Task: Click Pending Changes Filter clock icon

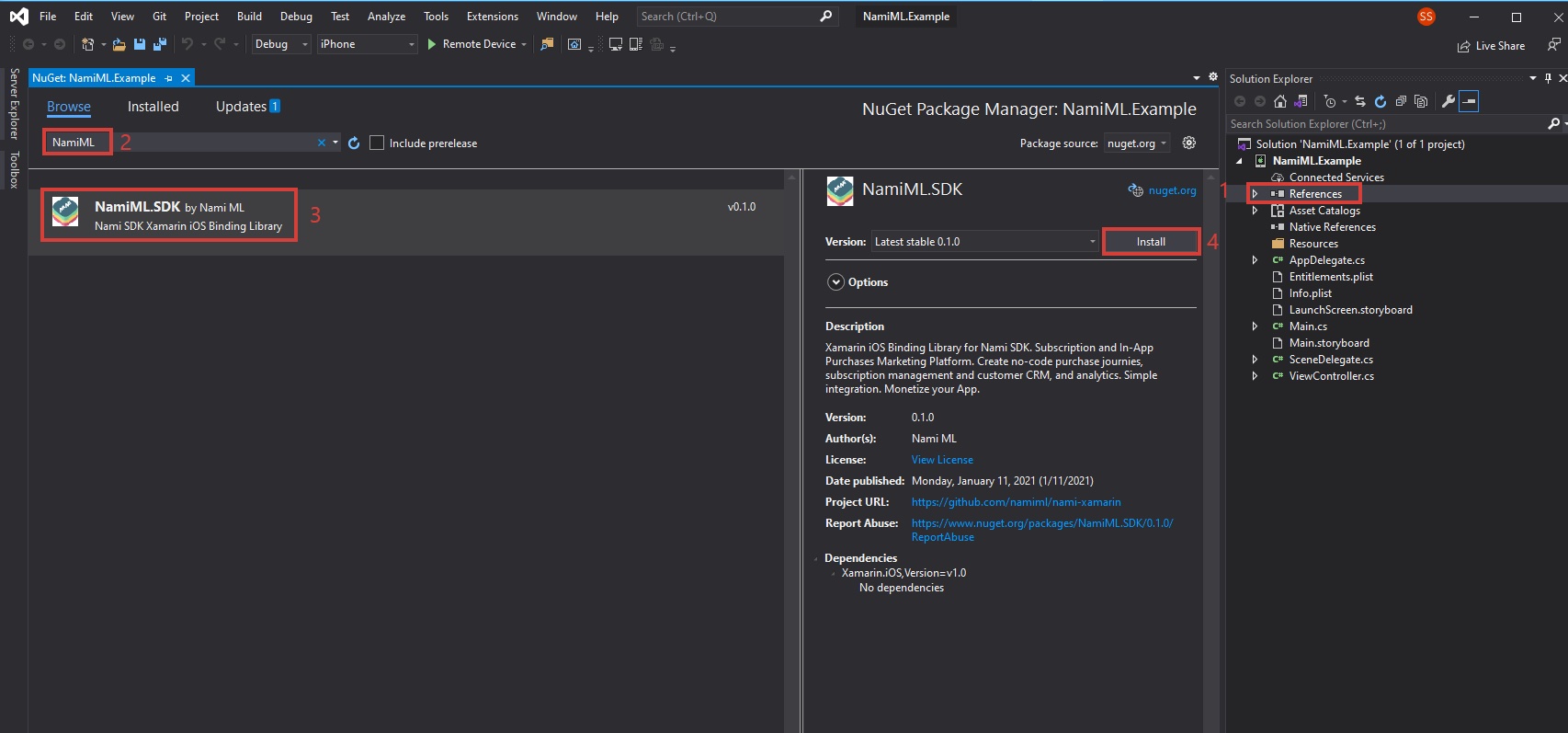Action: click(1330, 101)
